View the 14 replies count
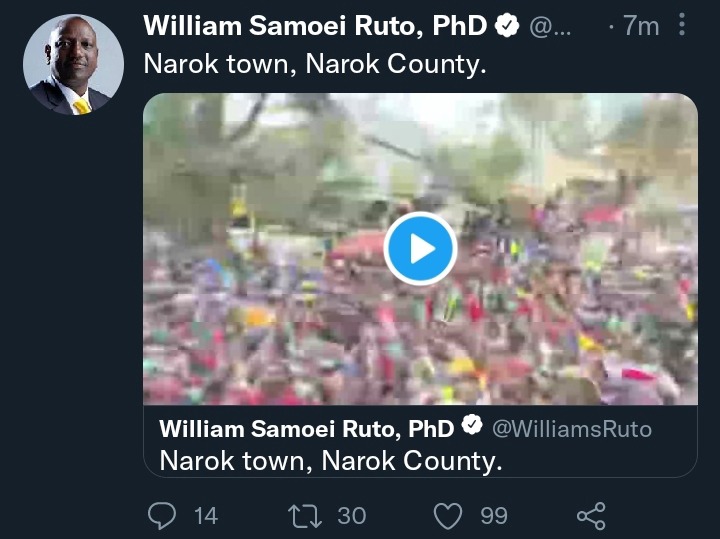 tap(206, 516)
